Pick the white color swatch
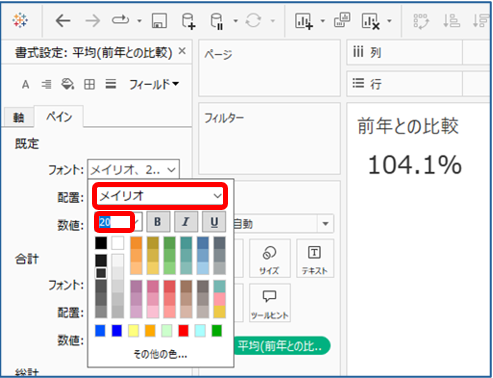Viewport: 493px width, 378px height. [118, 243]
